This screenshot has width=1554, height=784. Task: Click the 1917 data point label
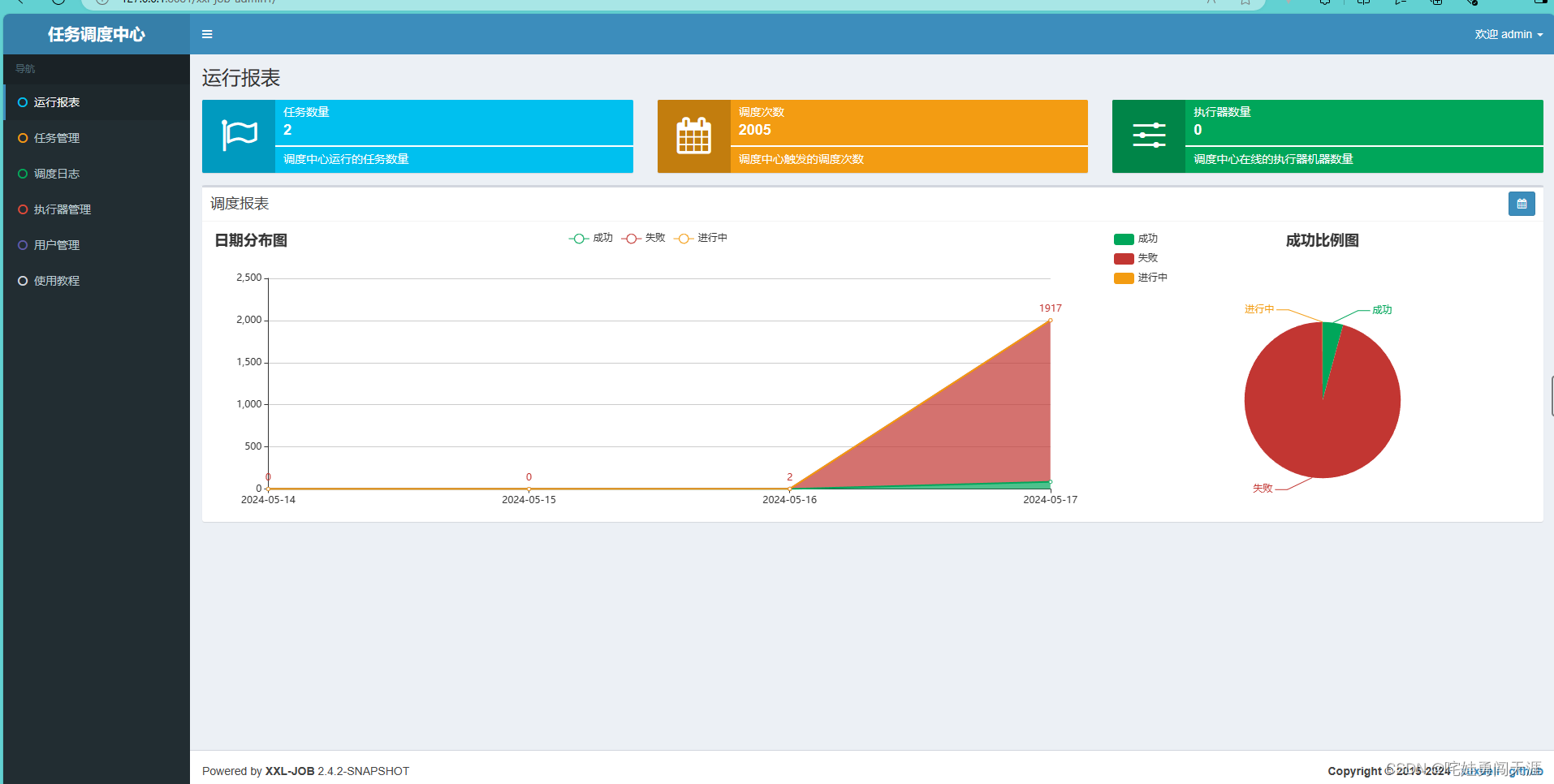coord(1050,308)
